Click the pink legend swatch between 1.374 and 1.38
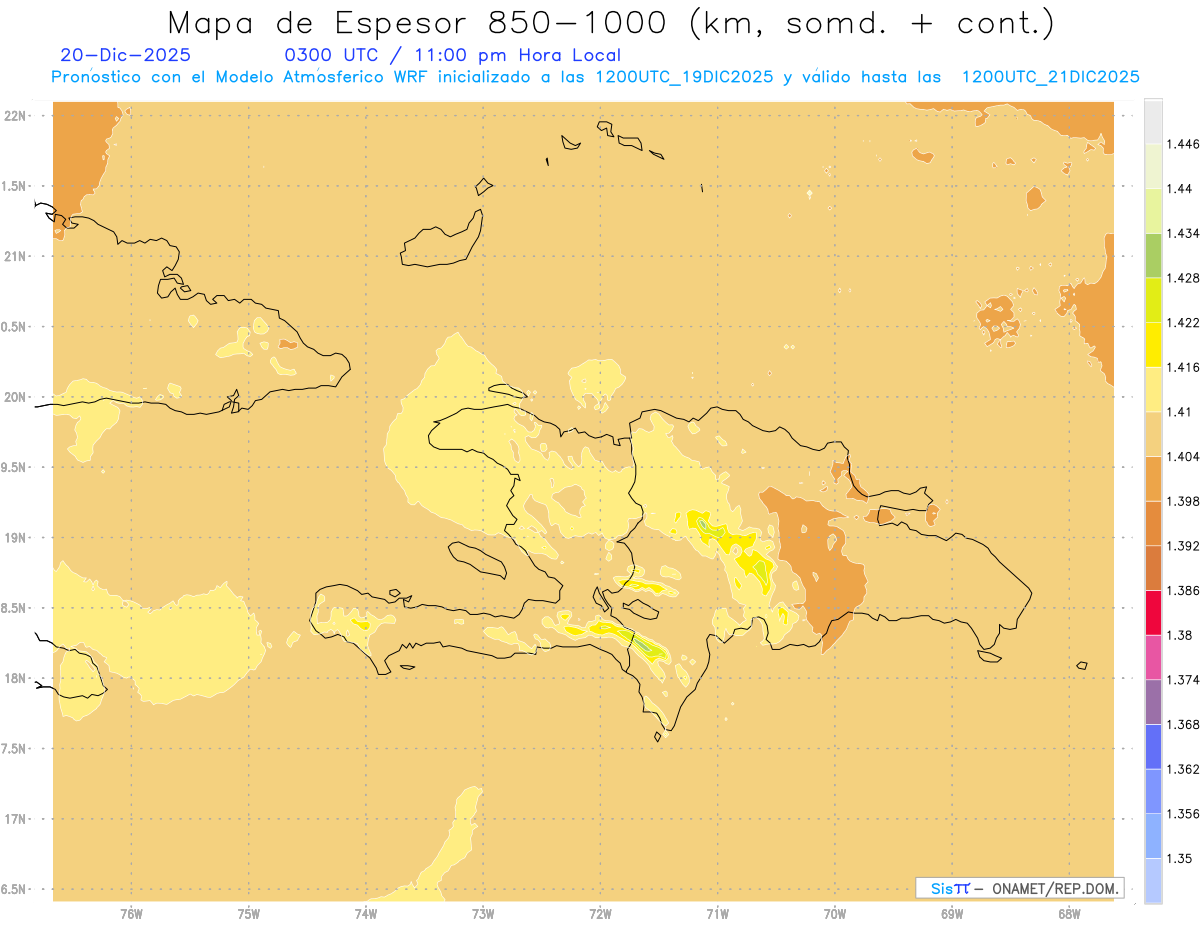 pyautogui.click(x=1153, y=657)
